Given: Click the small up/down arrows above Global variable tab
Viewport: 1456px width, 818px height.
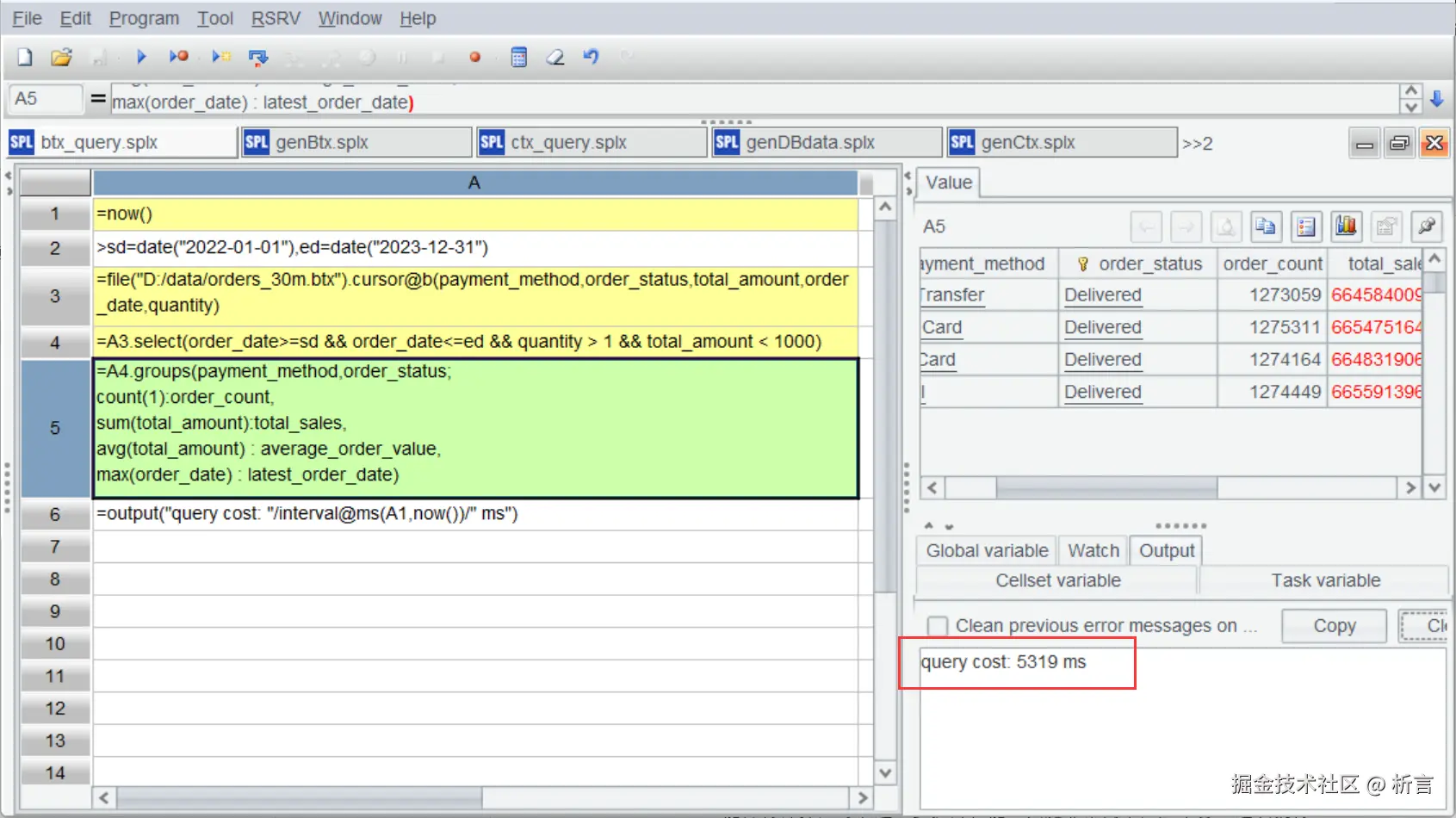Looking at the screenshot, I should click(x=939, y=525).
